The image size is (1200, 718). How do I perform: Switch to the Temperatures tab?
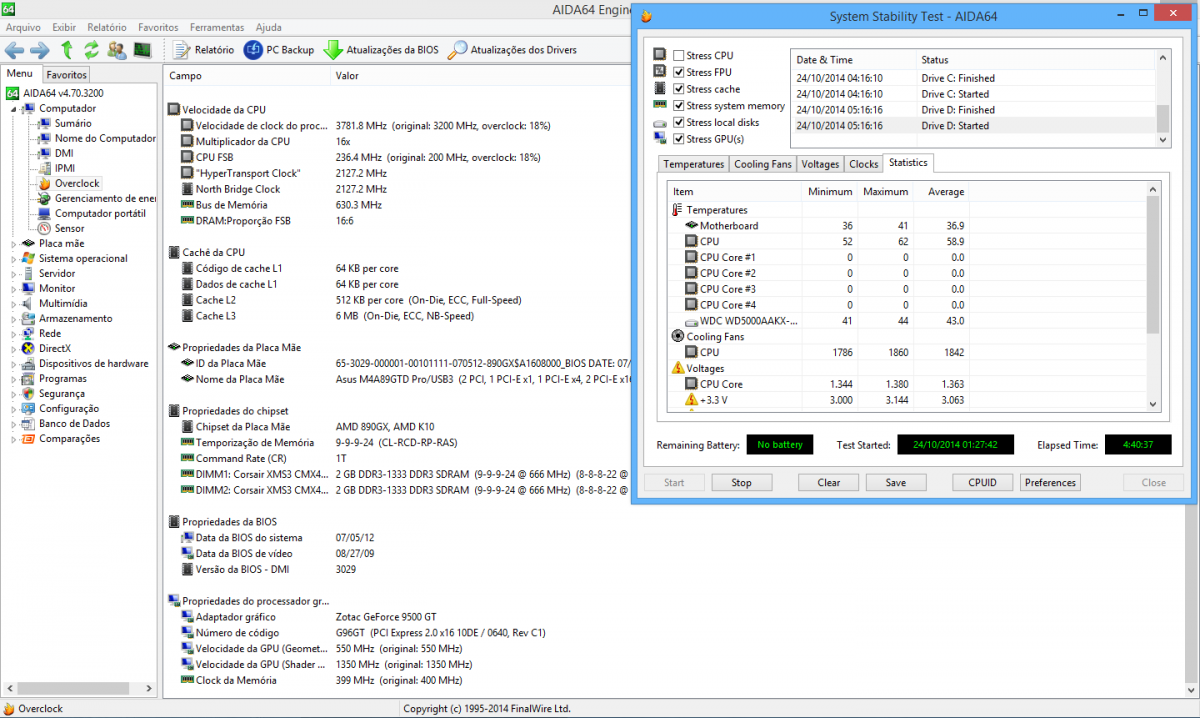pos(694,164)
